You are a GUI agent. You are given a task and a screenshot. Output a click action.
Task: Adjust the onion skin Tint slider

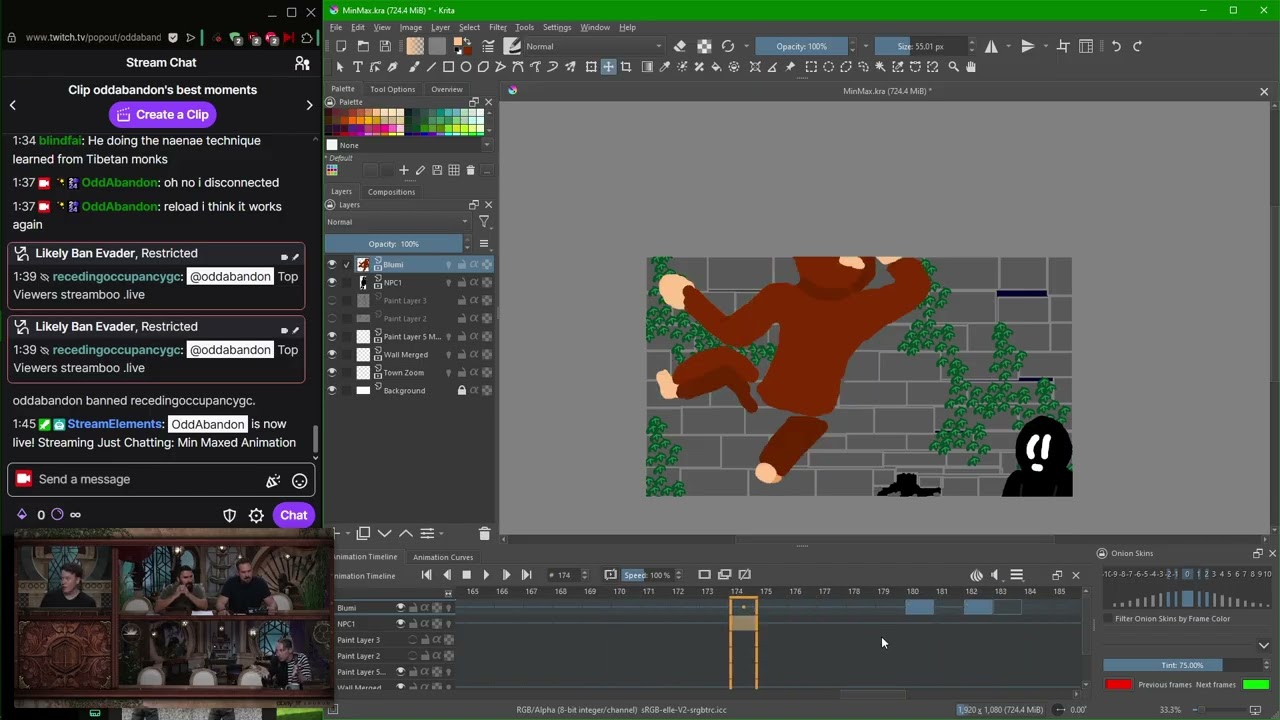click(x=1182, y=666)
